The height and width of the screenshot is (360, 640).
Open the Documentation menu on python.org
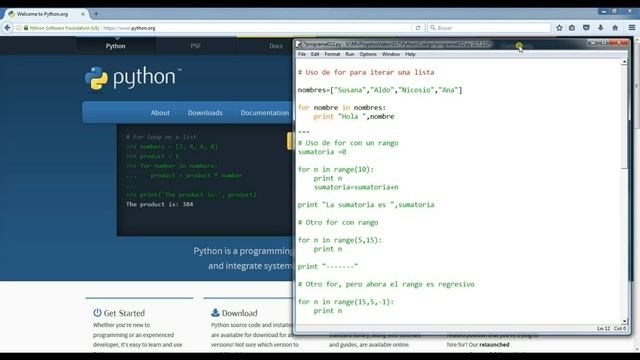pos(264,113)
